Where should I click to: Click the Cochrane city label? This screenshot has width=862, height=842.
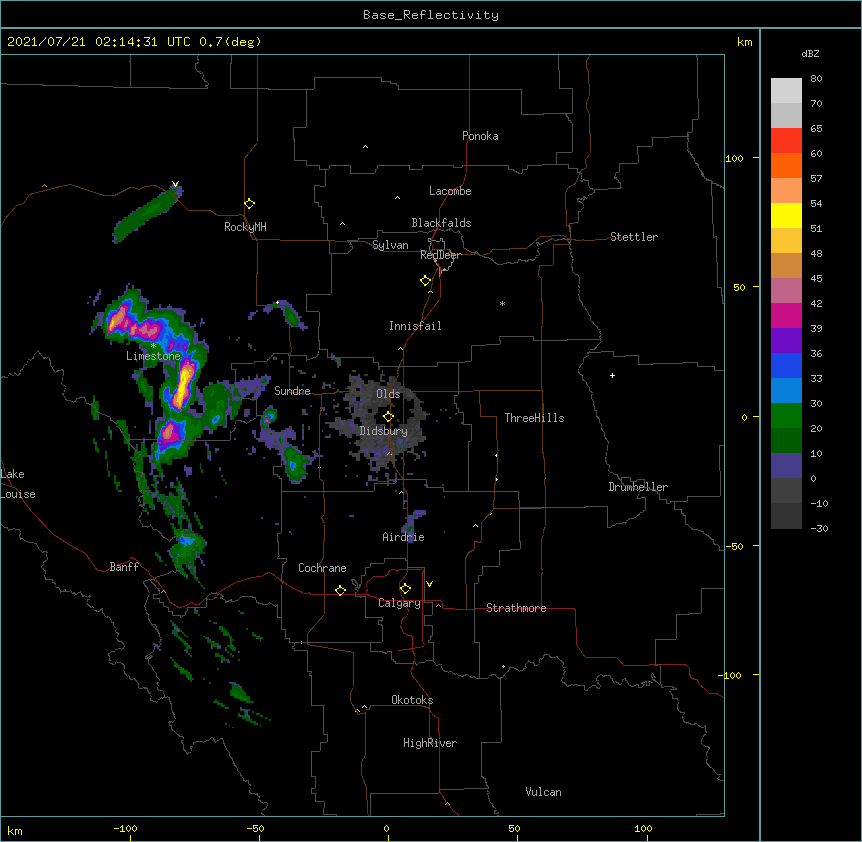point(322,568)
